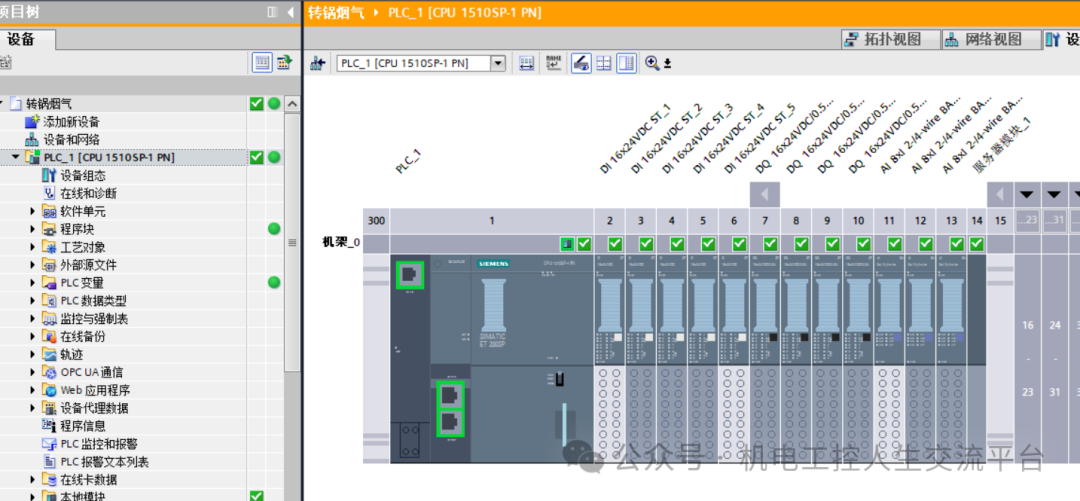The width and height of the screenshot is (1080, 501).
Task: Open the zoom level dropdown arrow
Action: click(x=667, y=64)
